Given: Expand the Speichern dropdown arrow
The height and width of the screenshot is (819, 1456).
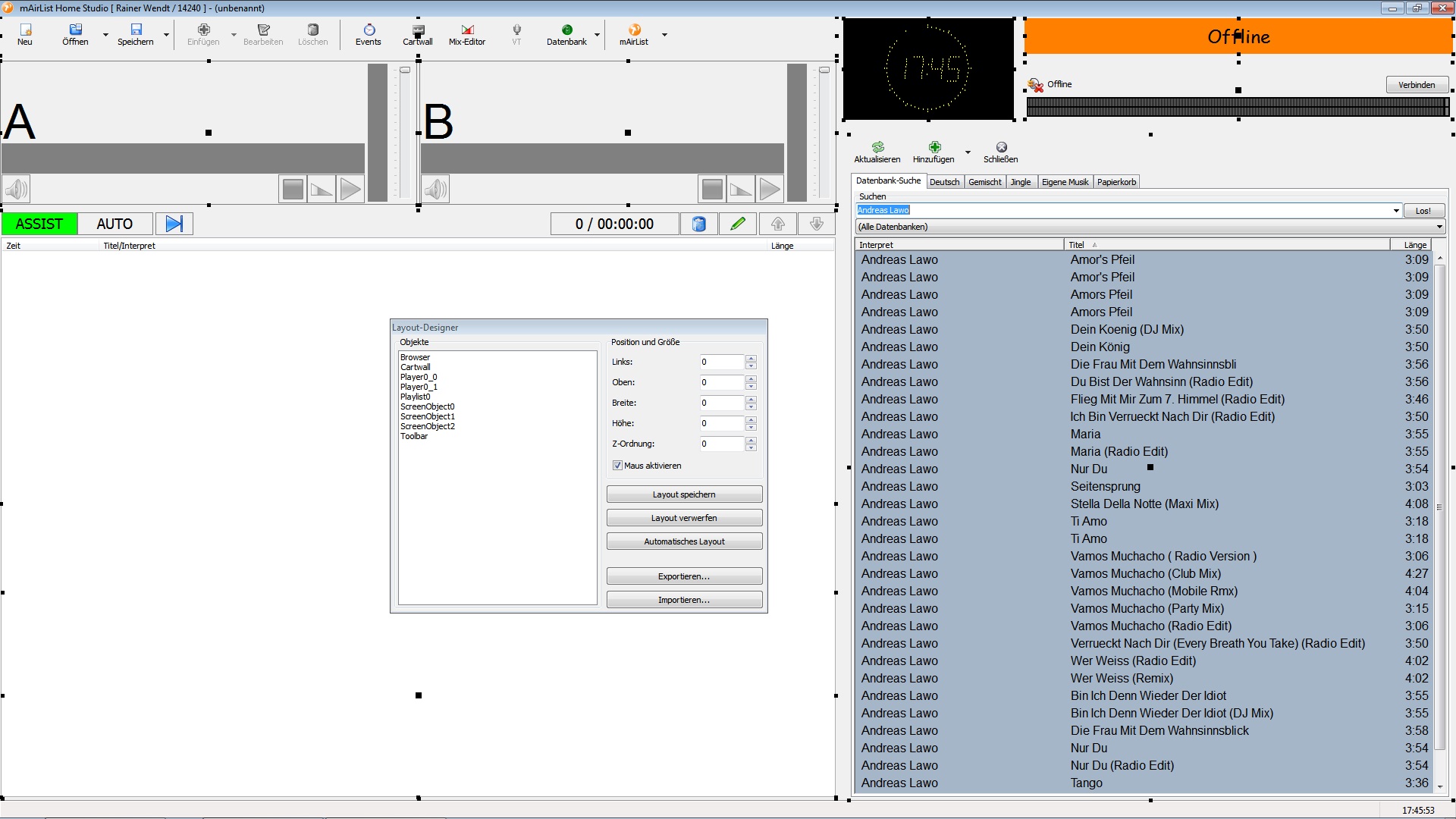Looking at the screenshot, I should [x=166, y=35].
